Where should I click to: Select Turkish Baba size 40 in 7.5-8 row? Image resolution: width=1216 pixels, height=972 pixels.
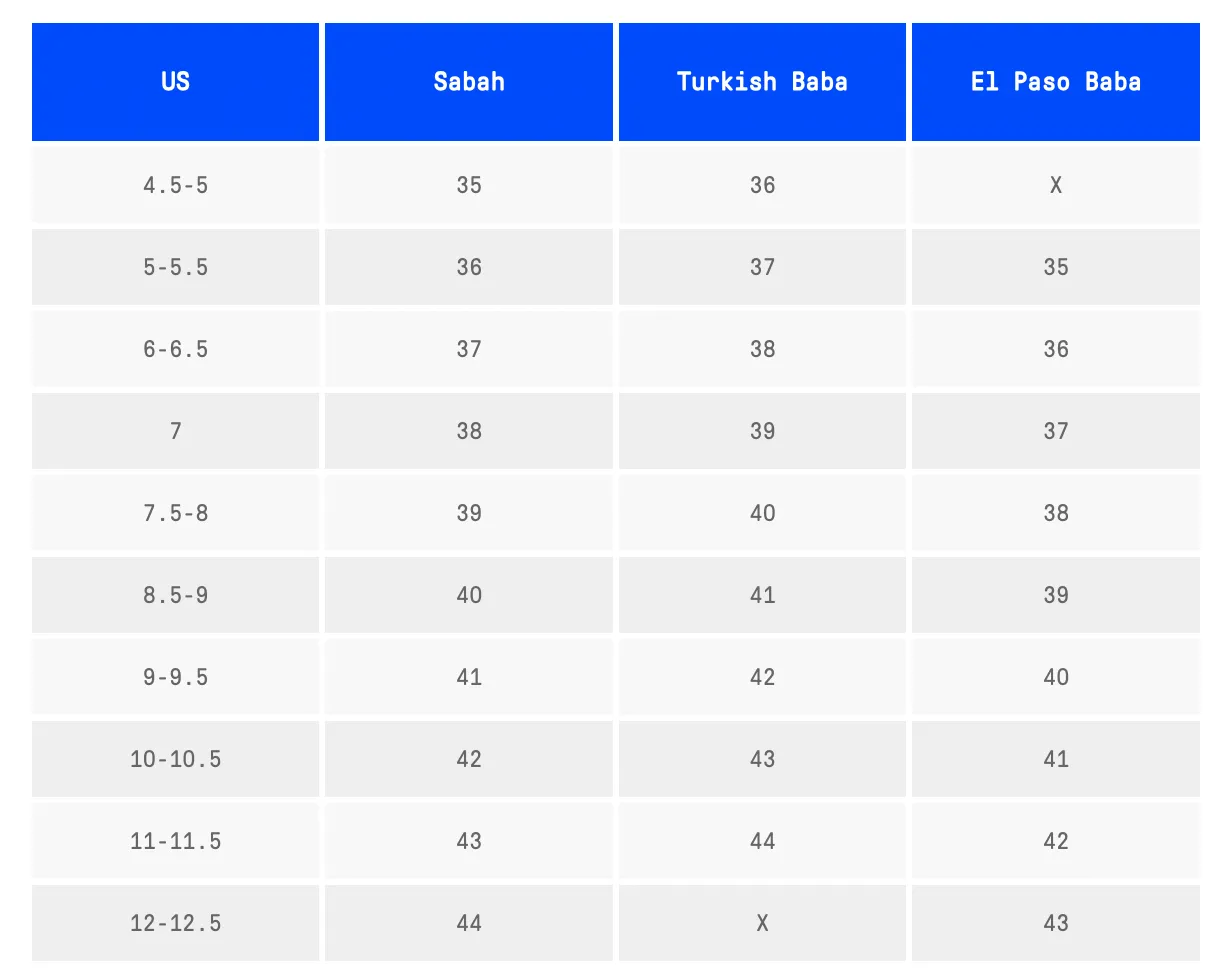pos(762,513)
